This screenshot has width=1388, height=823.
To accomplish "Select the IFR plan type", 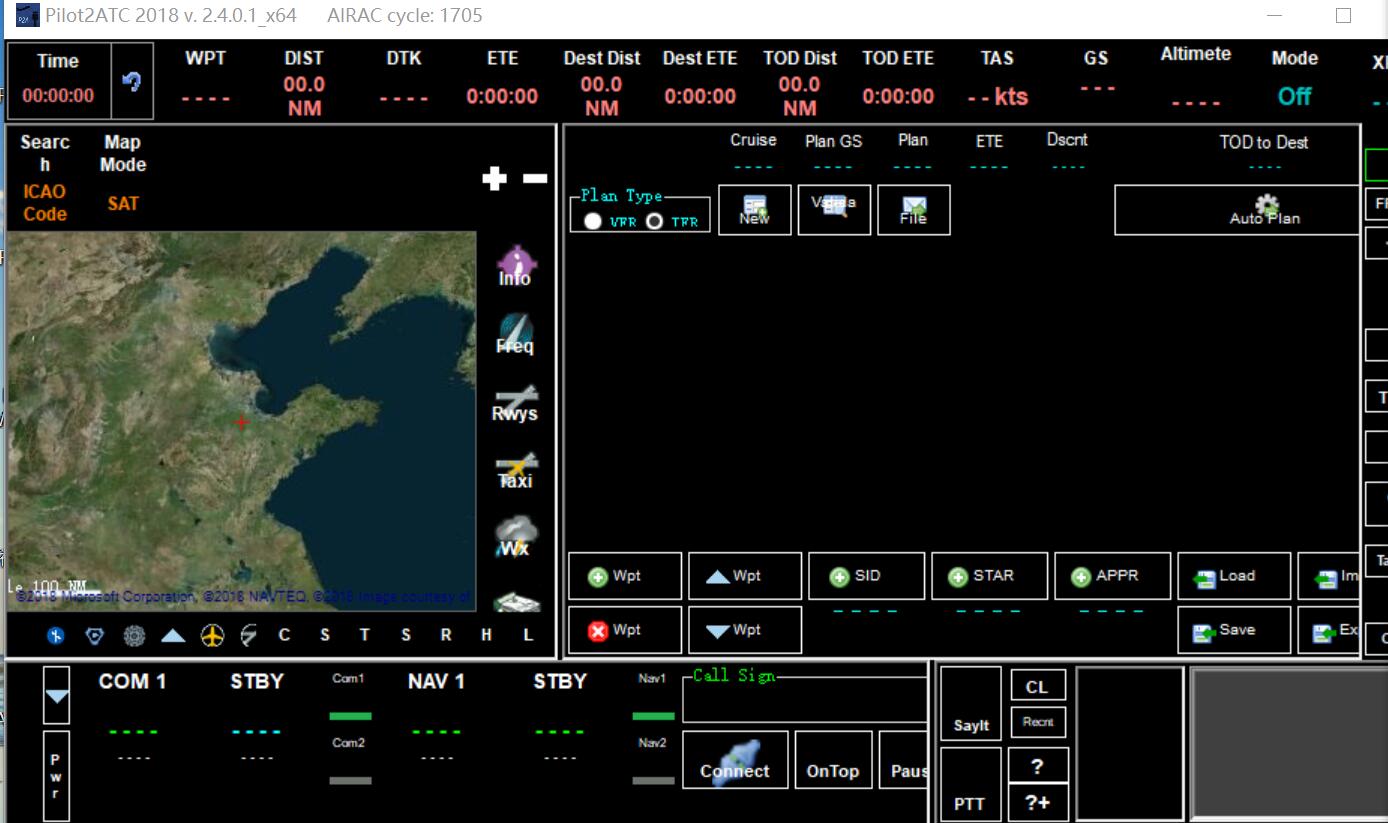I will 654,221.
